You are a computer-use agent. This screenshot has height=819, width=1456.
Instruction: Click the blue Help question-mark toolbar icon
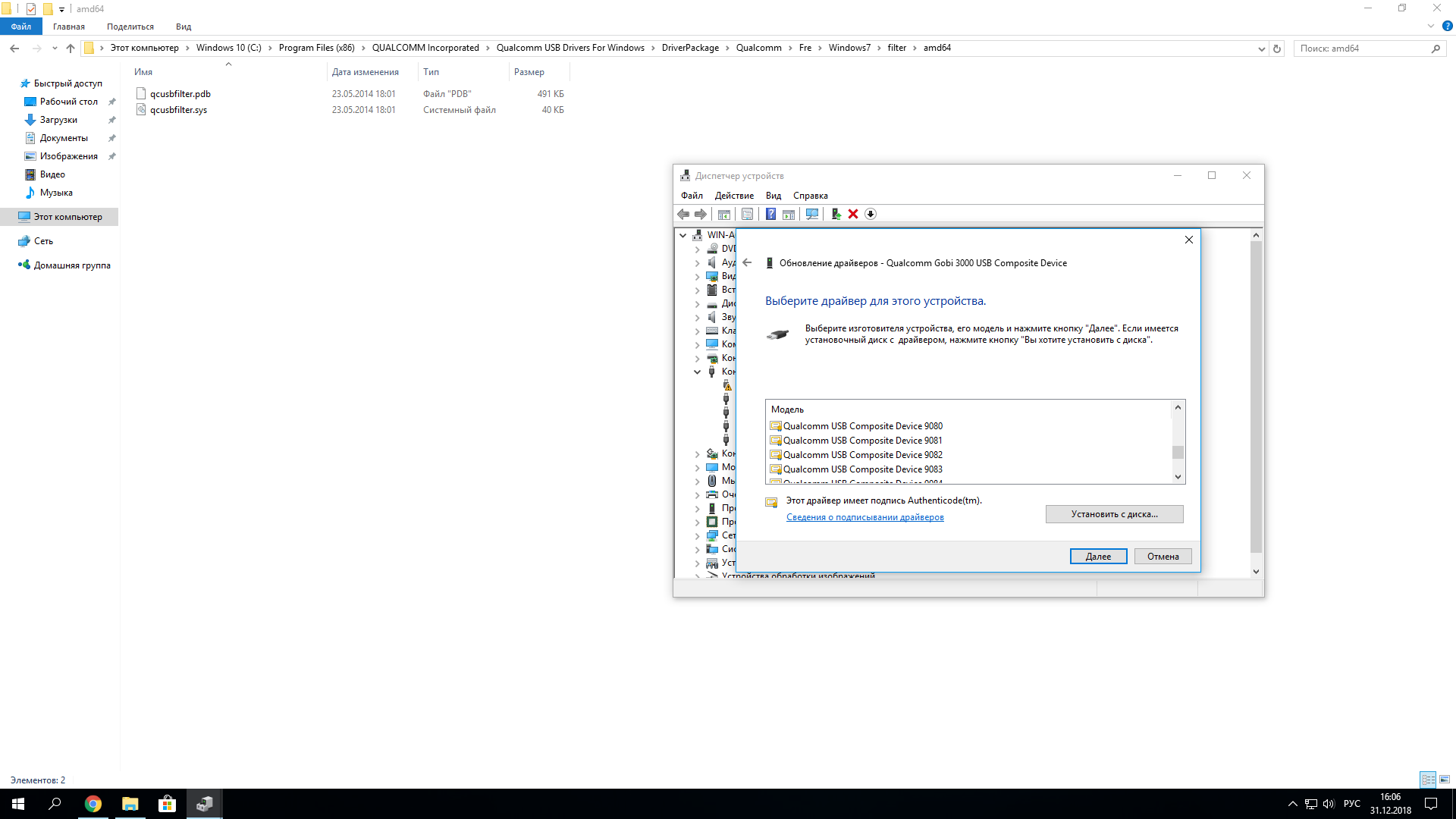(770, 214)
